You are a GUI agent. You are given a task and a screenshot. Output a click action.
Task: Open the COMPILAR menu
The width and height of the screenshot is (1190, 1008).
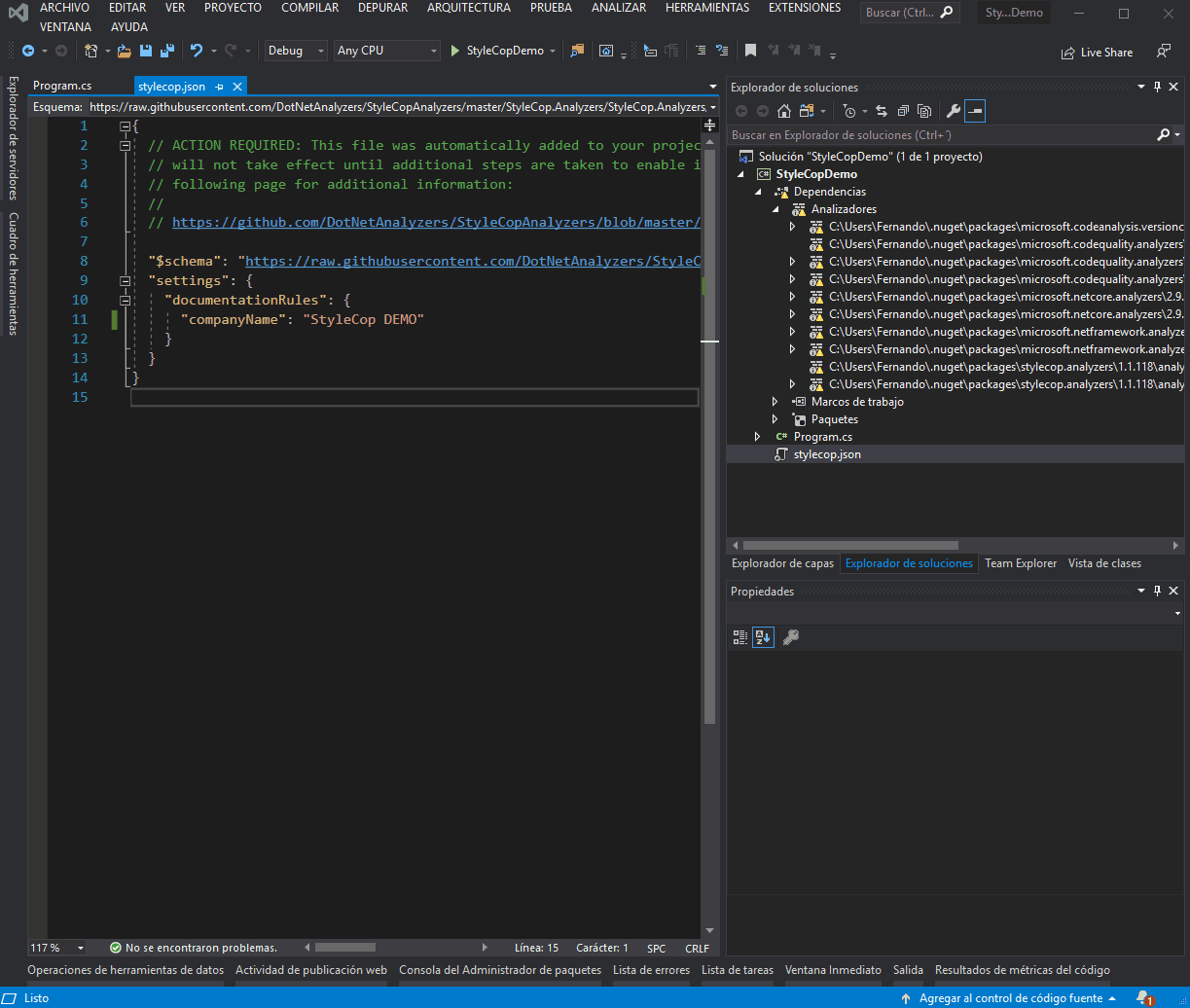[310, 8]
